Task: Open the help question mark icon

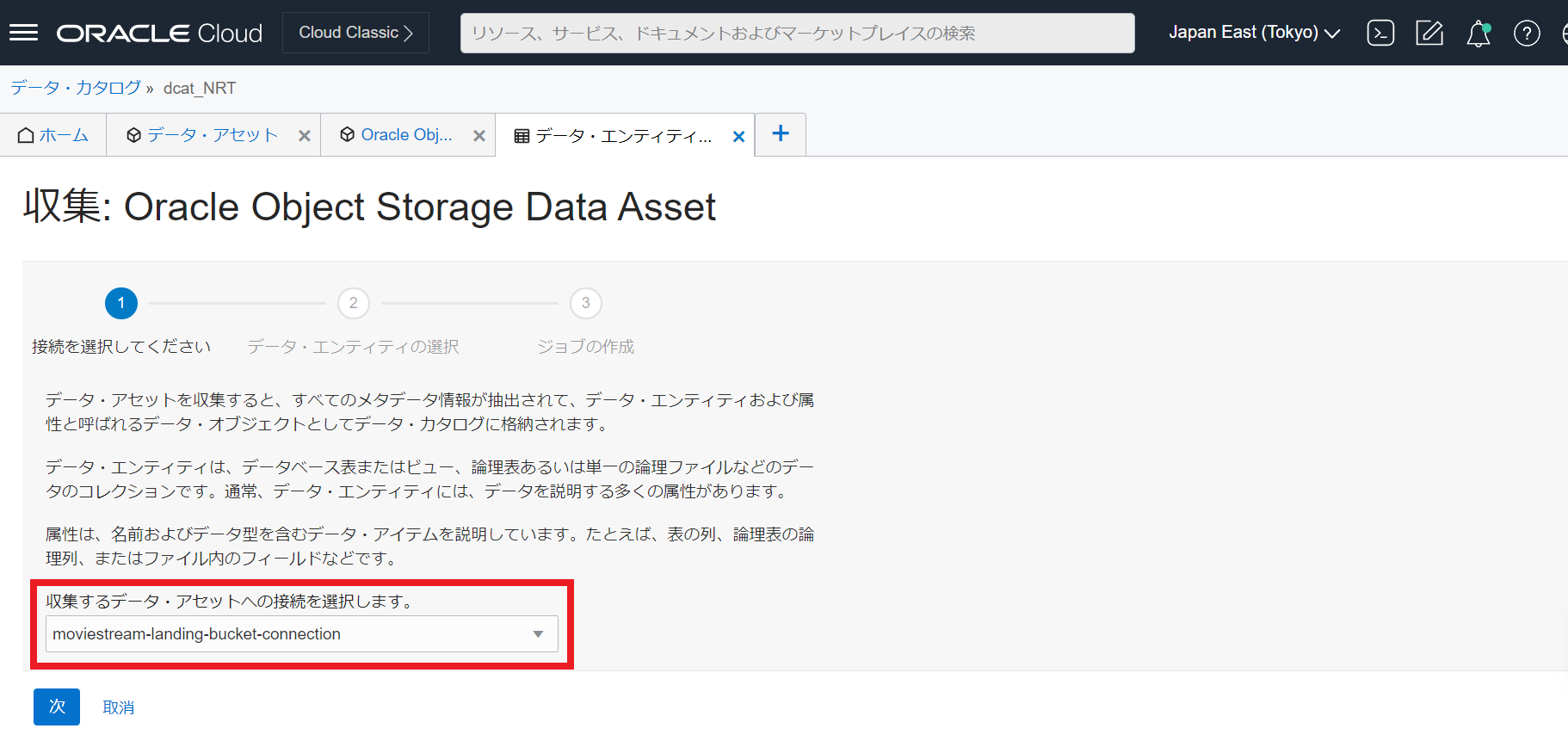Action: 1526,34
